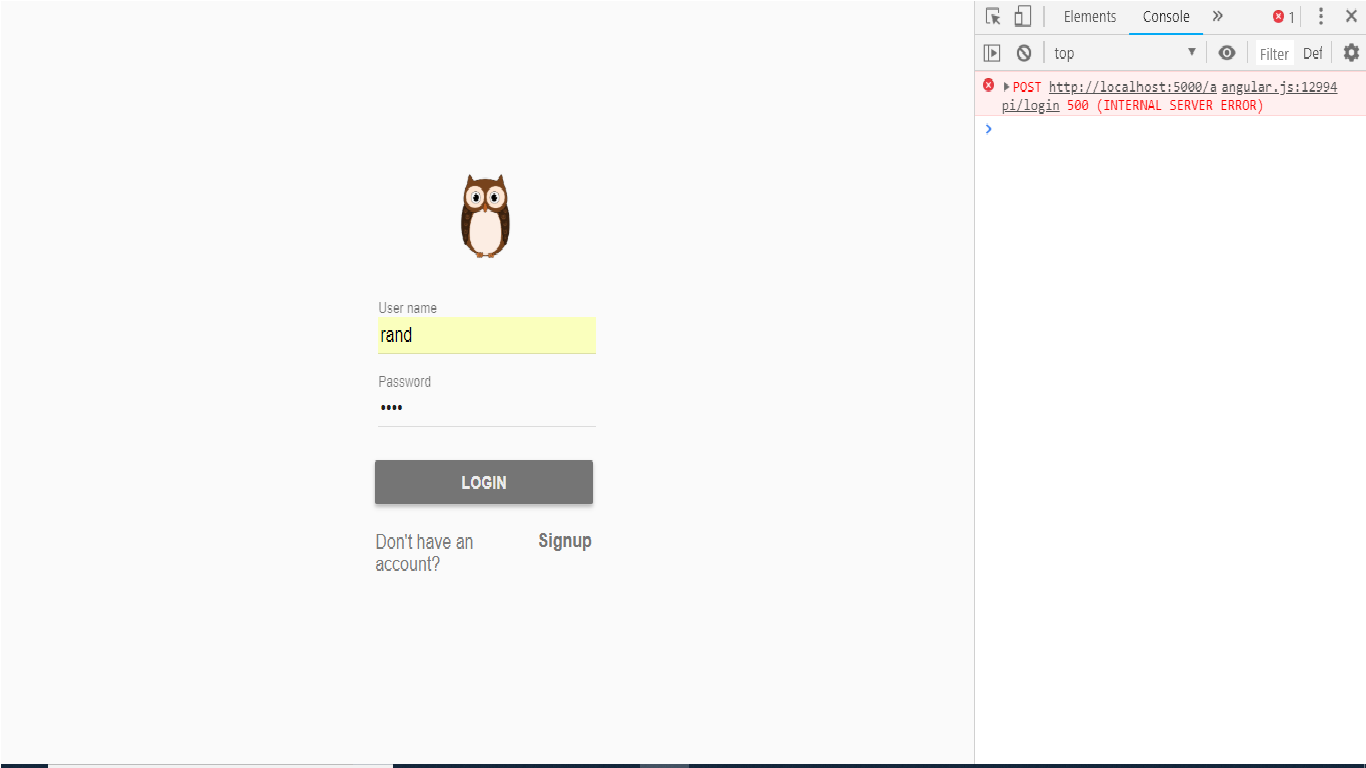
Task: Open the Default levels dropdown
Action: [x=1313, y=52]
